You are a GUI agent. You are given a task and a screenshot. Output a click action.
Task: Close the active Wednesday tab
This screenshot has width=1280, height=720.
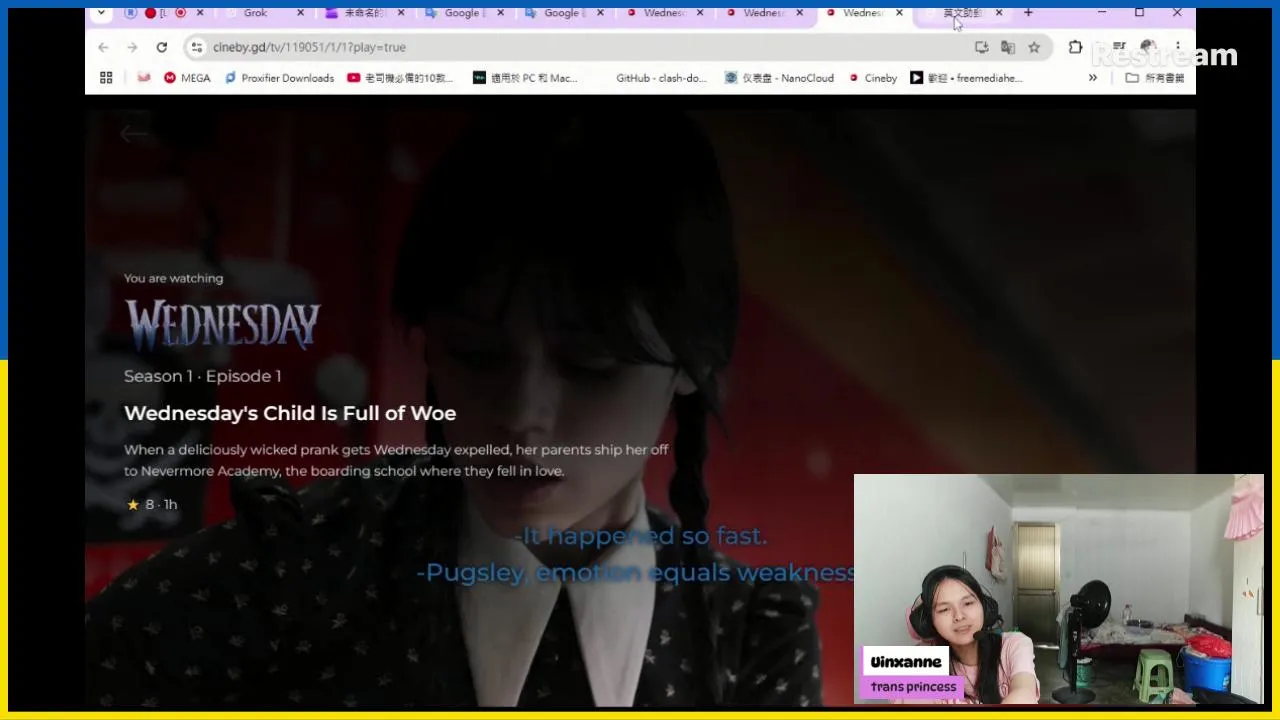pyautogui.click(x=899, y=13)
